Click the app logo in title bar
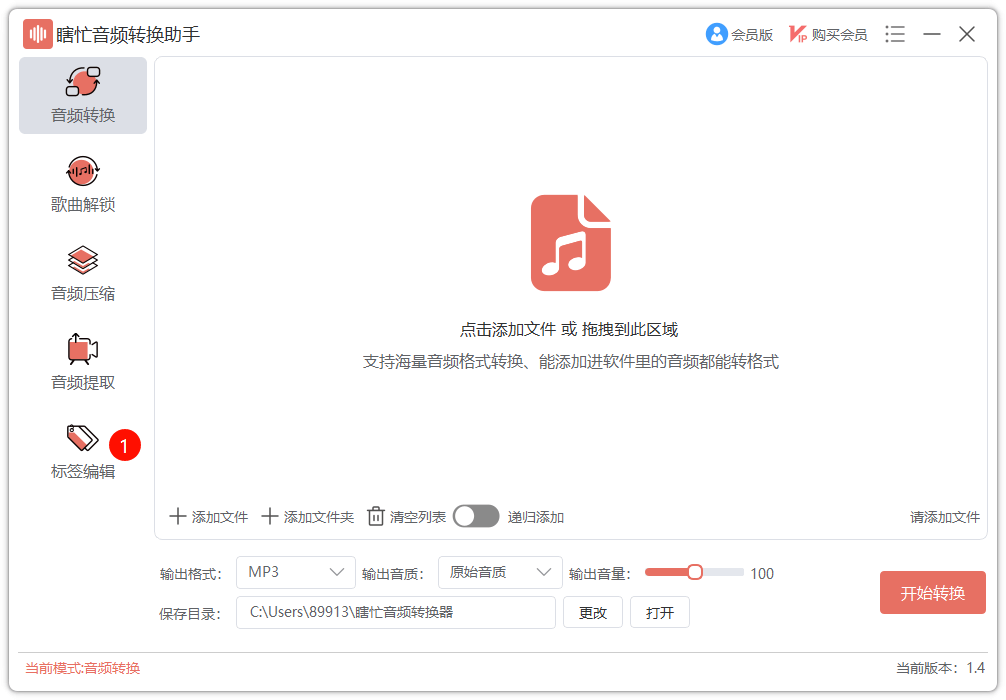The height and width of the screenshot is (700, 1006). coord(38,34)
